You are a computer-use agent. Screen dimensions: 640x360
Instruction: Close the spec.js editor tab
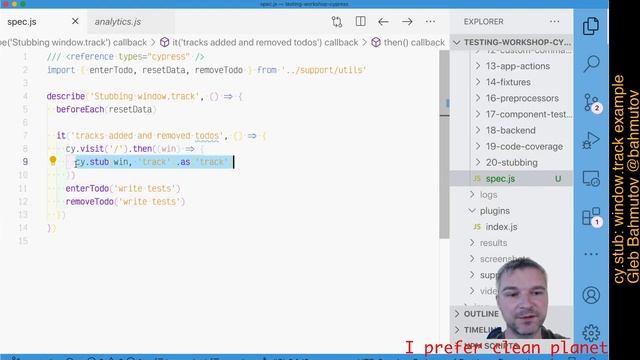pyautogui.click(x=75, y=21)
